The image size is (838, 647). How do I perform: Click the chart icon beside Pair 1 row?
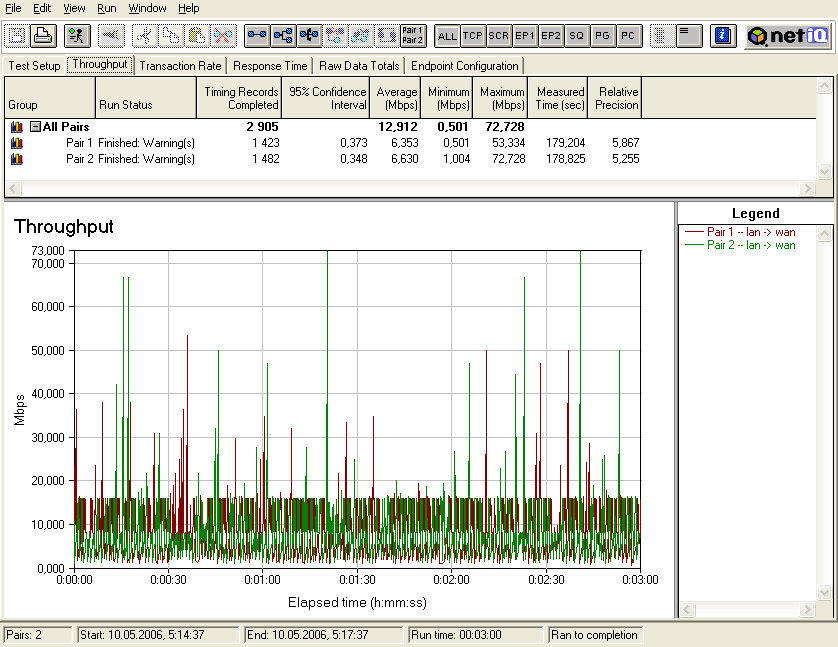pos(16,143)
